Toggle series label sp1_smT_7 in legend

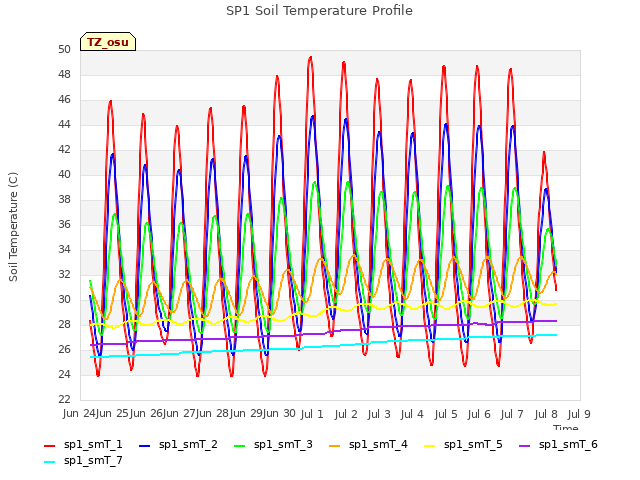click(93, 460)
